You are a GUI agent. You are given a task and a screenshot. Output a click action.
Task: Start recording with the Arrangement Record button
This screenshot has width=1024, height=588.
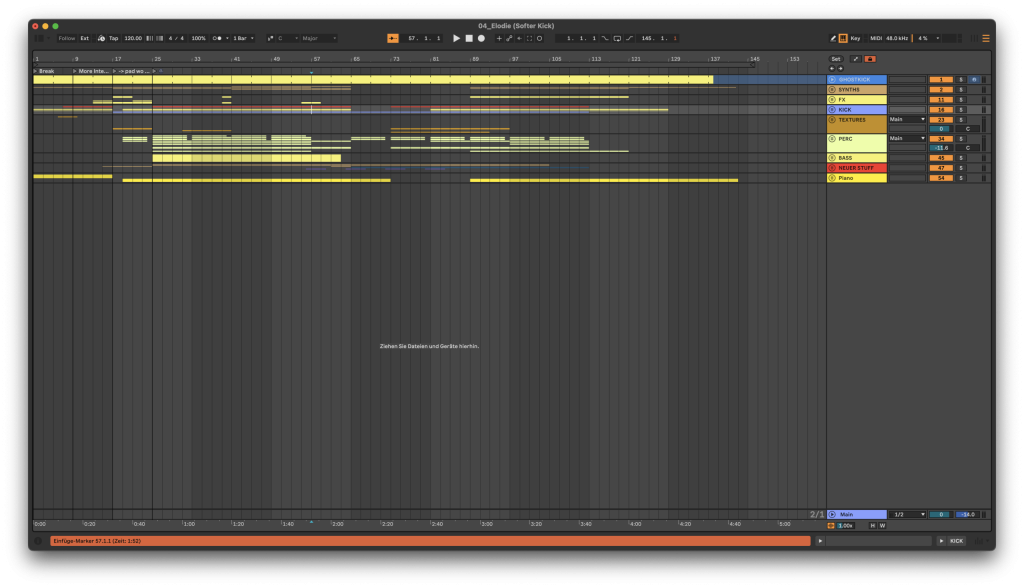[481, 38]
